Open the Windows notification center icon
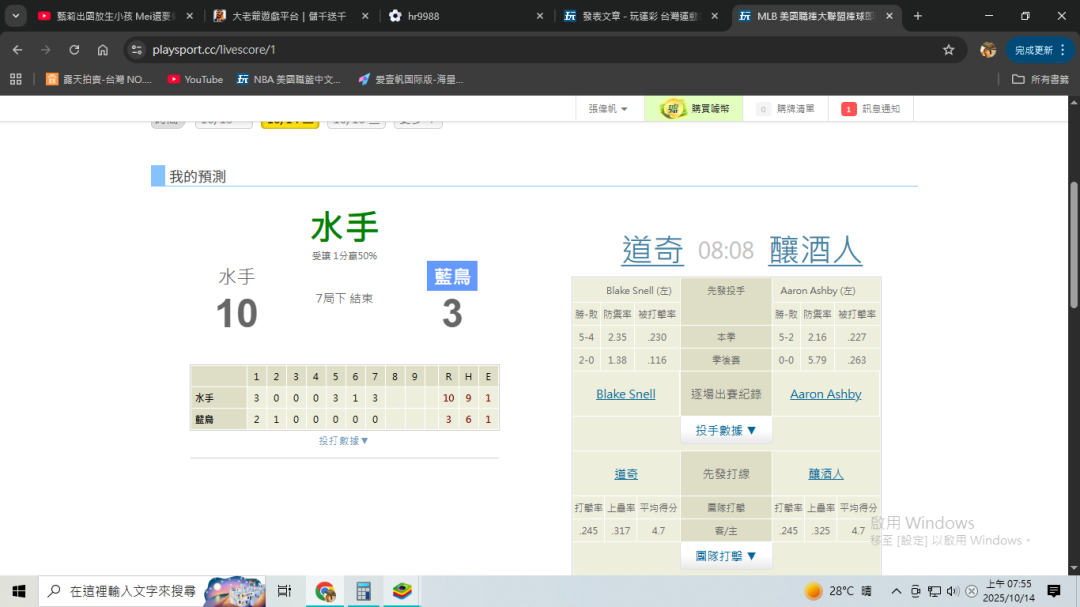The height and width of the screenshot is (607, 1080). (1053, 591)
